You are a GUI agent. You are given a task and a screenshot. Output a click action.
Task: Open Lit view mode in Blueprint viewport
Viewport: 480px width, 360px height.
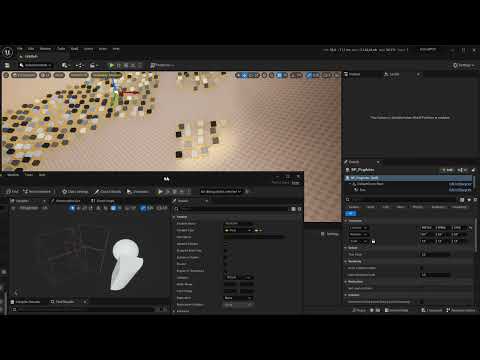(45, 208)
